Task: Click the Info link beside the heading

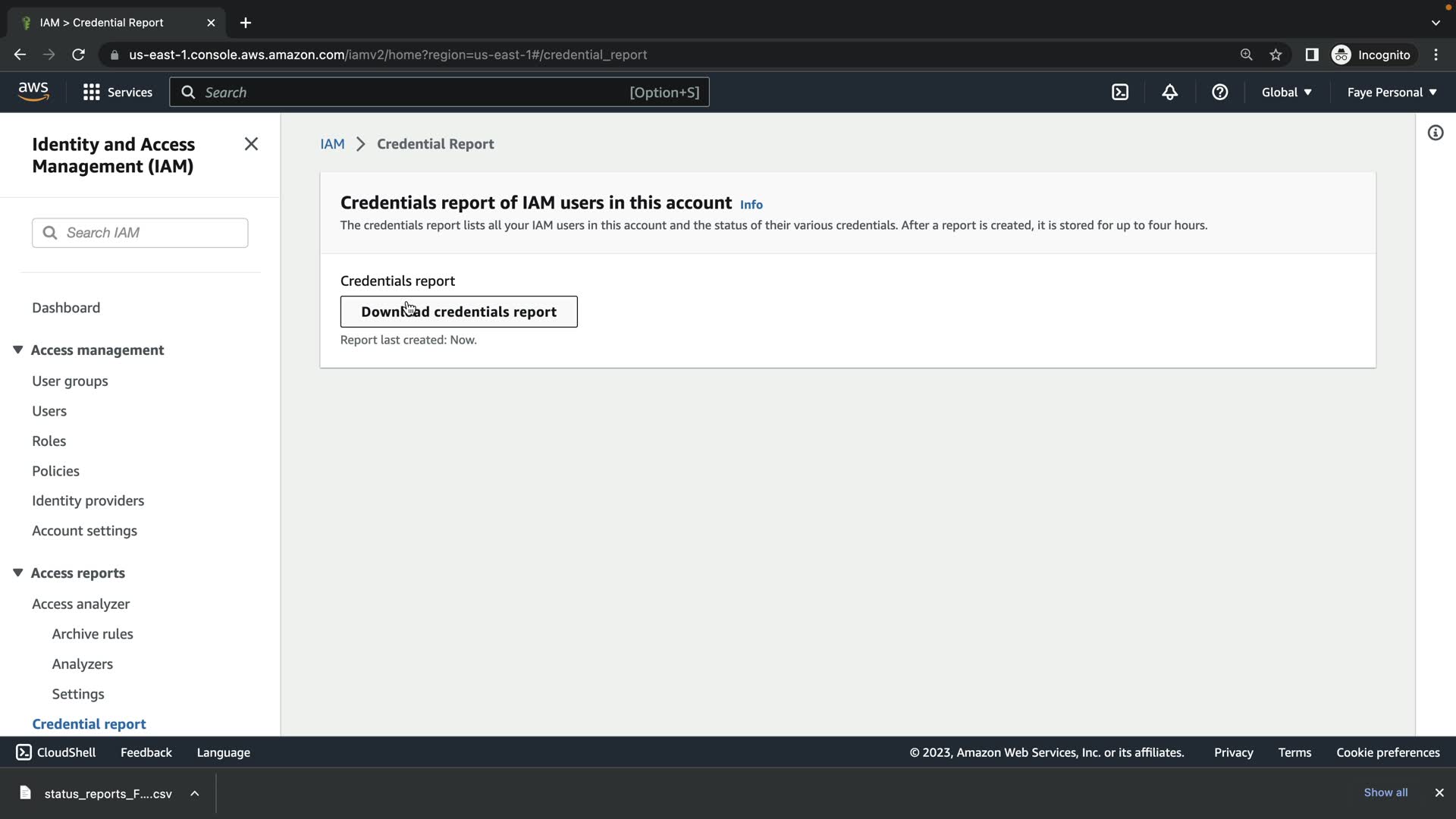Action: point(751,205)
